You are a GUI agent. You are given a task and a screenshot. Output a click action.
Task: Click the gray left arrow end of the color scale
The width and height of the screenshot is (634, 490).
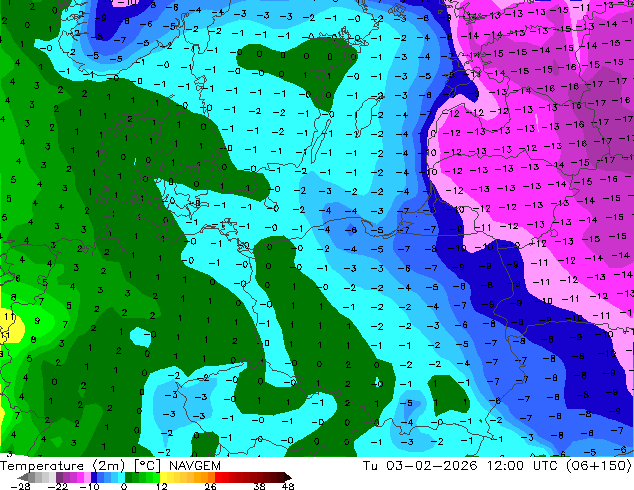(23, 477)
